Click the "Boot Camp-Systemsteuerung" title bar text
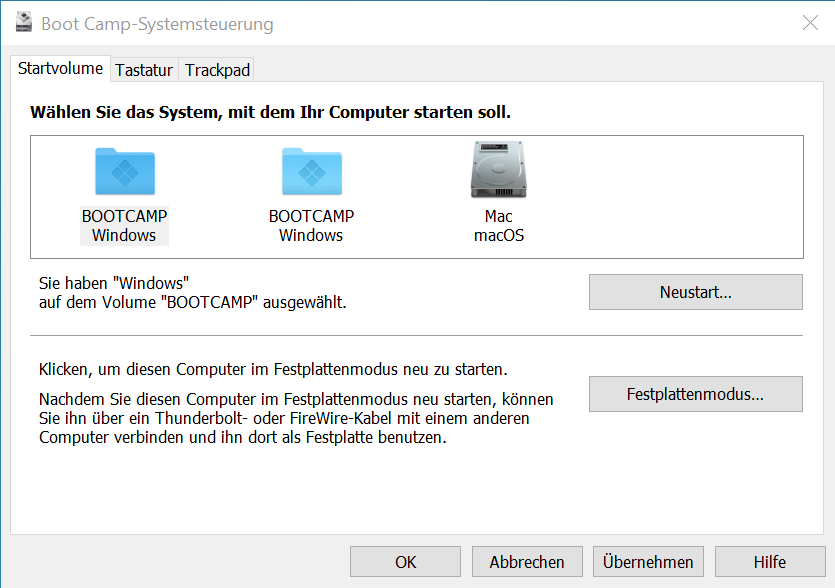The image size is (835, 588). click(157, 24)
